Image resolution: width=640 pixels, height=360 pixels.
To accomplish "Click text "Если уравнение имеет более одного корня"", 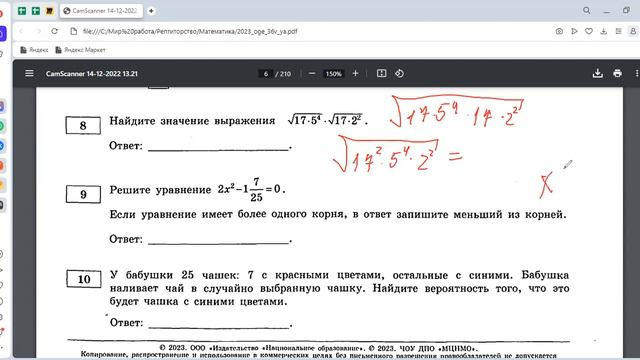I will pos(227,214).
